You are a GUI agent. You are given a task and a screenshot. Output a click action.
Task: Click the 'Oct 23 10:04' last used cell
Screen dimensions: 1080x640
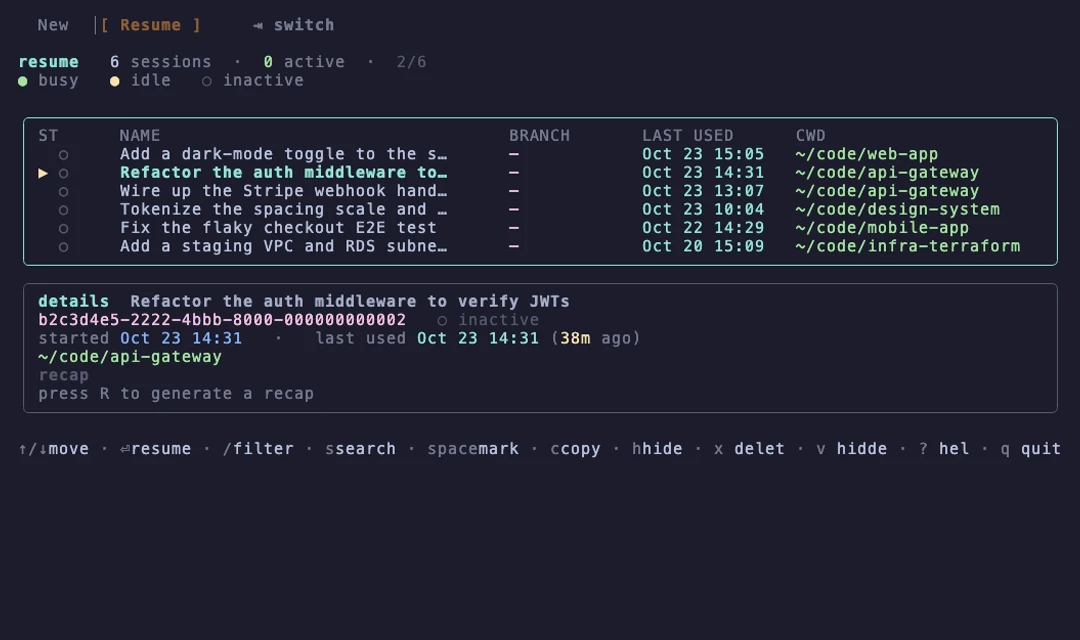703,209
